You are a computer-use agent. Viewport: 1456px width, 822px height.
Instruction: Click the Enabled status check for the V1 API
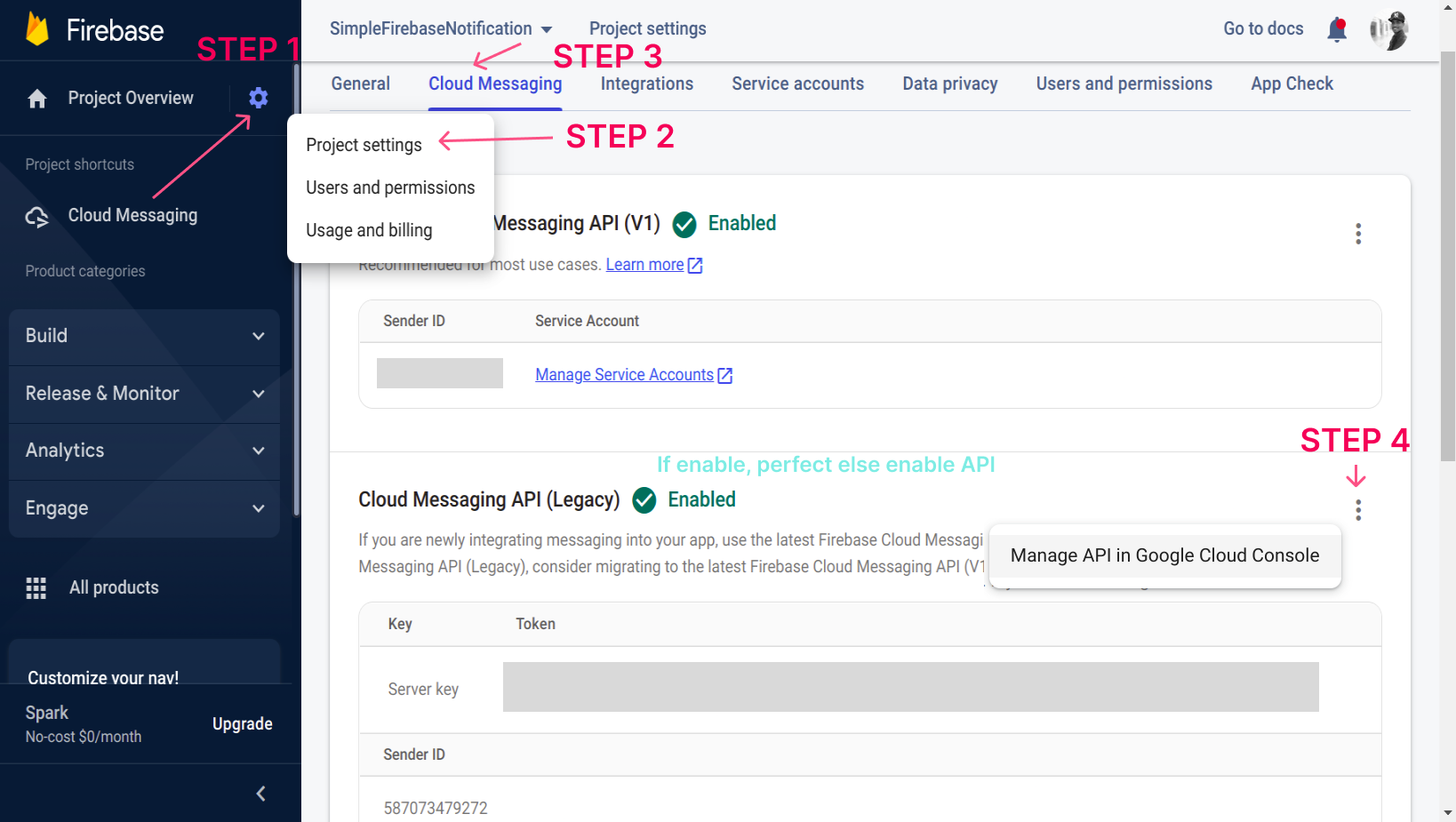[684, 225]
